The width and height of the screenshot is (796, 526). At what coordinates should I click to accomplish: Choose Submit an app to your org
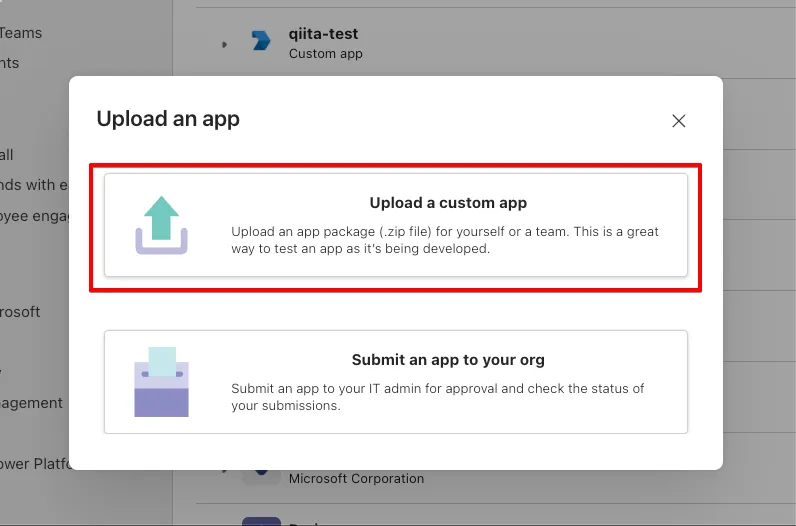tap(396, 382)
